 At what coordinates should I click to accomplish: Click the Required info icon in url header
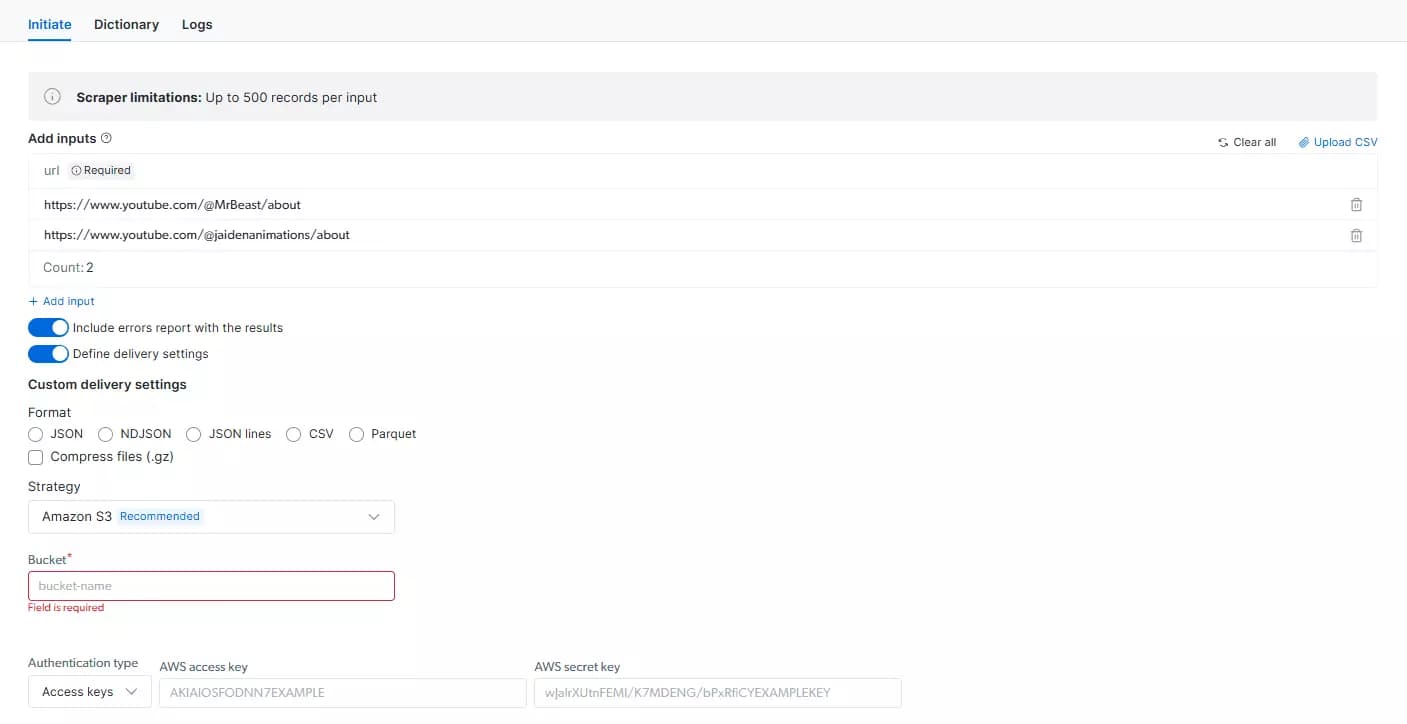[78, 170]
